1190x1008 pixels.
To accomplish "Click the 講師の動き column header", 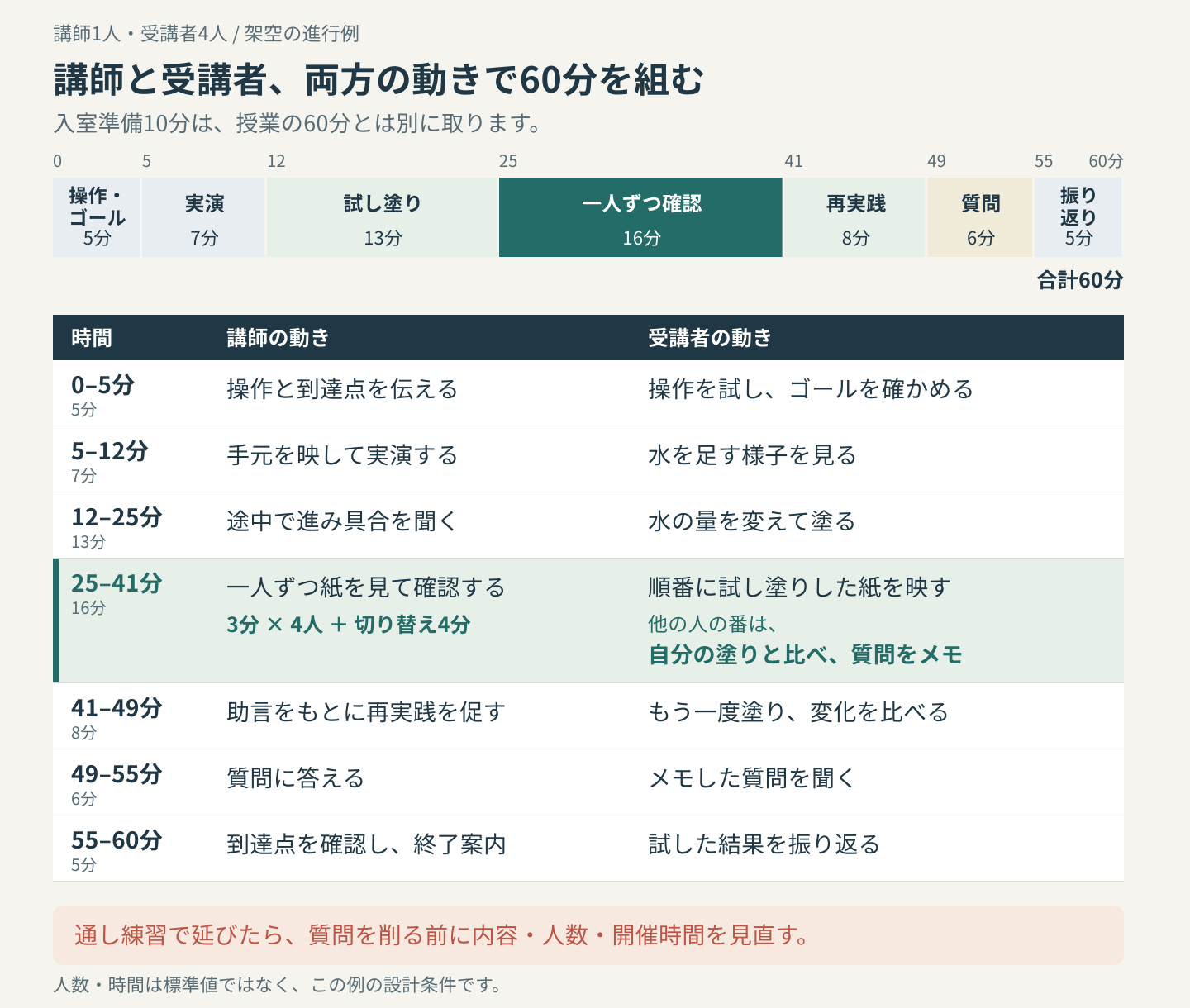I will click(278, 337).
